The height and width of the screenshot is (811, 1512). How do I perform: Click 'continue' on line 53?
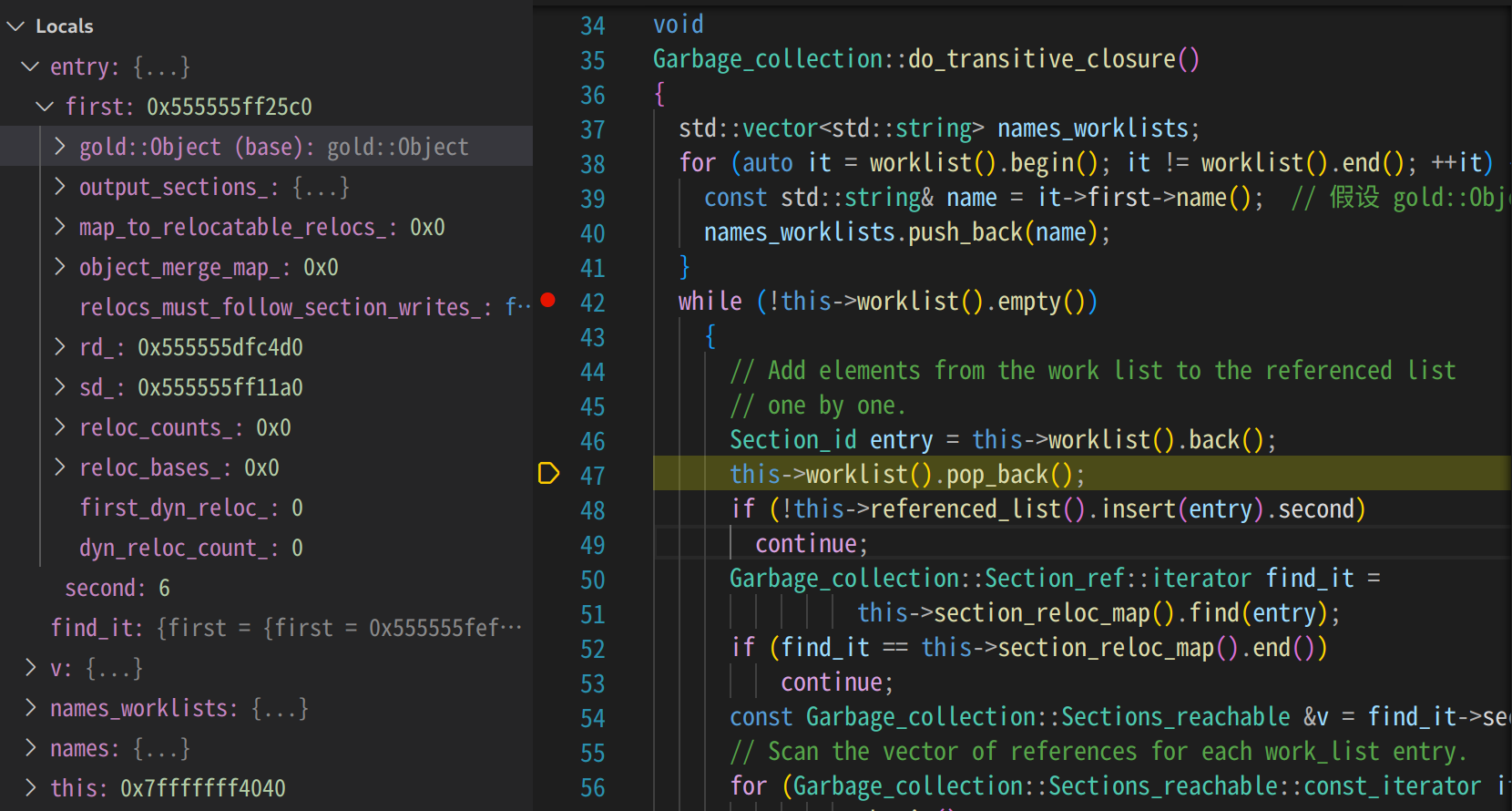[x=832, y=683]
